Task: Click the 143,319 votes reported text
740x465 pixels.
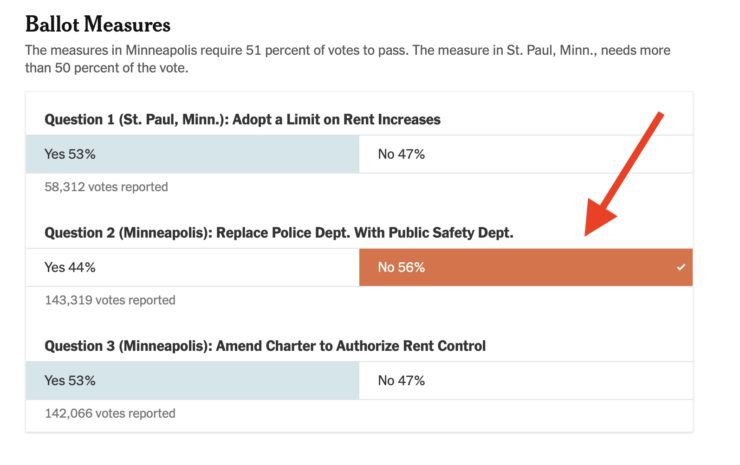Action: [x=110, y=300]
